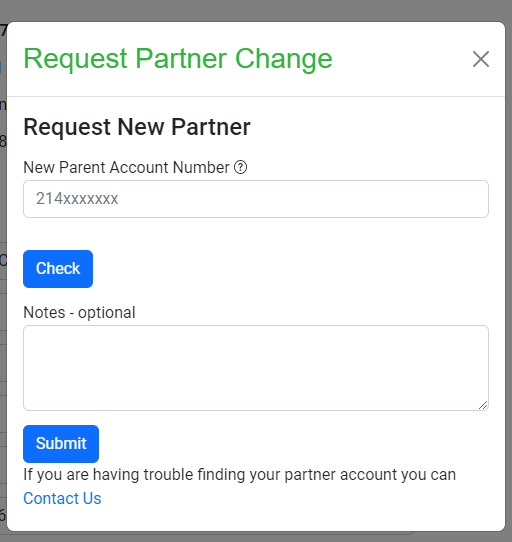512x542 pixels.
Task: Click the blue Check button
Action: [x=58, y=269]
